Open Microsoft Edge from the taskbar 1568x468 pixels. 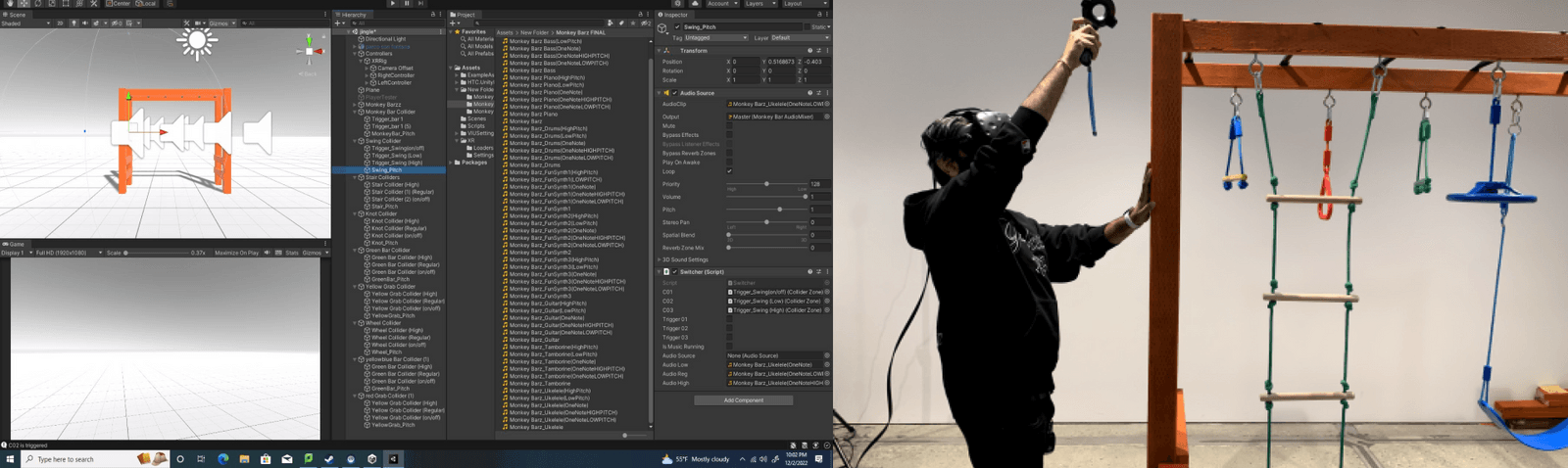[x=222, y=458]
